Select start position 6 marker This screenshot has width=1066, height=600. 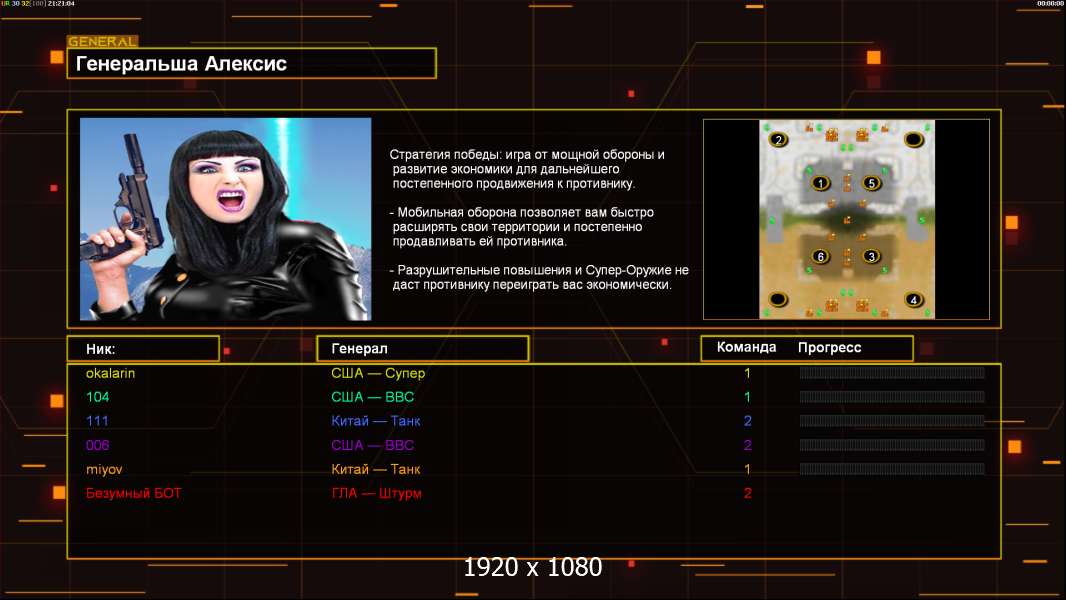(x=821, y=257)
